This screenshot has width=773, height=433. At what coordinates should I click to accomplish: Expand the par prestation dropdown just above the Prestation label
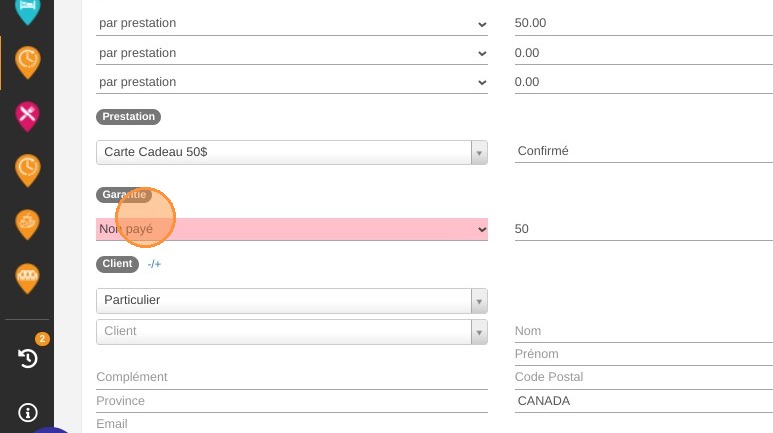tap(292, 82)
